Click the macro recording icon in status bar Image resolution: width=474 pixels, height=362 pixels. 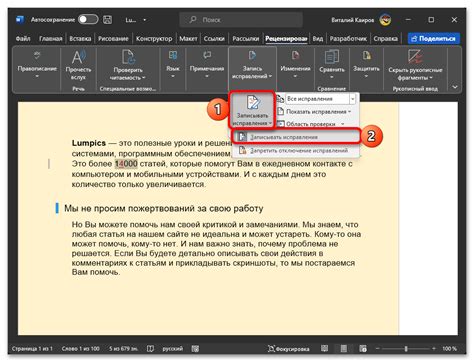coord(195,349)
